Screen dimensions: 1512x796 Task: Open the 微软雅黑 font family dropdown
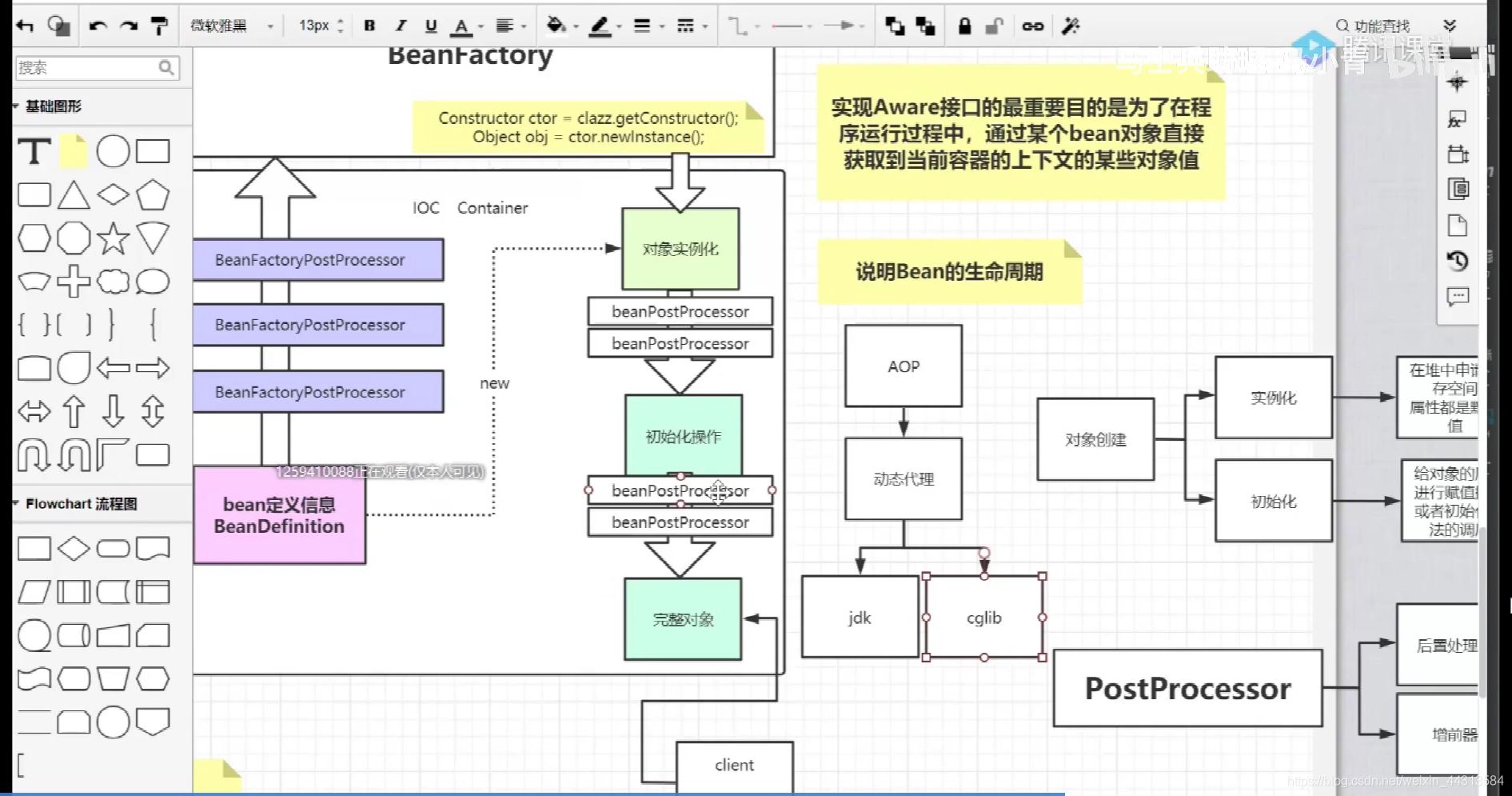point(272,26)
